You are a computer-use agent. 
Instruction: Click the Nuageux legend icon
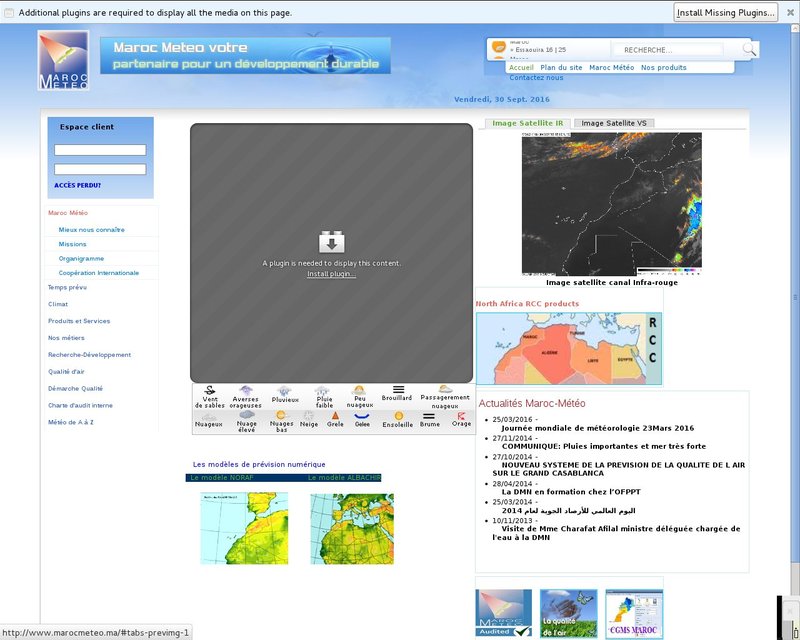[x=209, y=416]
